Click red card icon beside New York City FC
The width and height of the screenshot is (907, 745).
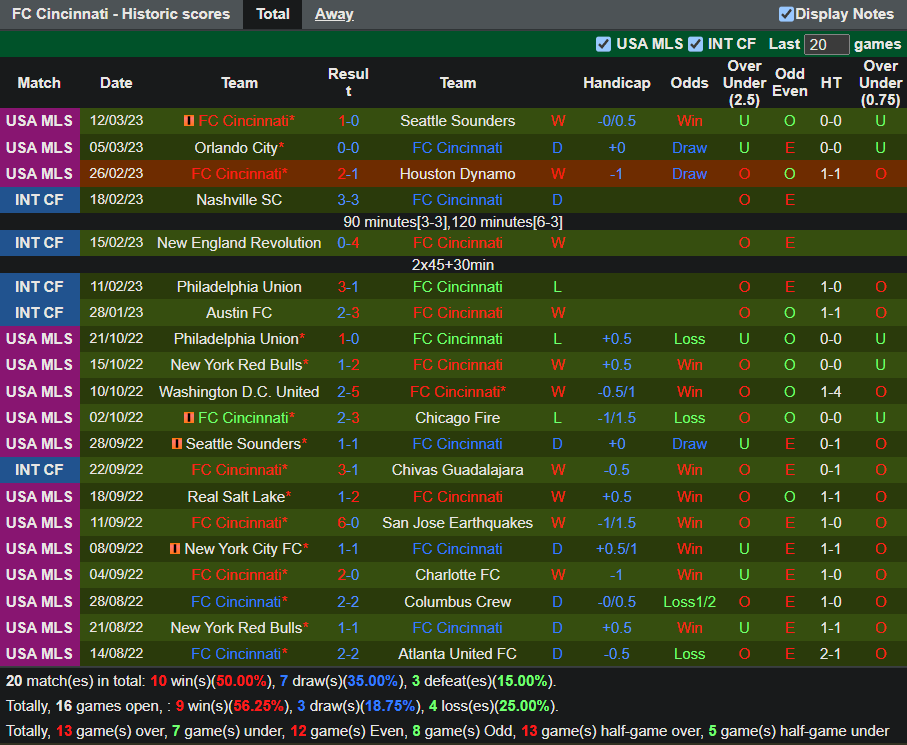click(x=175, y=549)
